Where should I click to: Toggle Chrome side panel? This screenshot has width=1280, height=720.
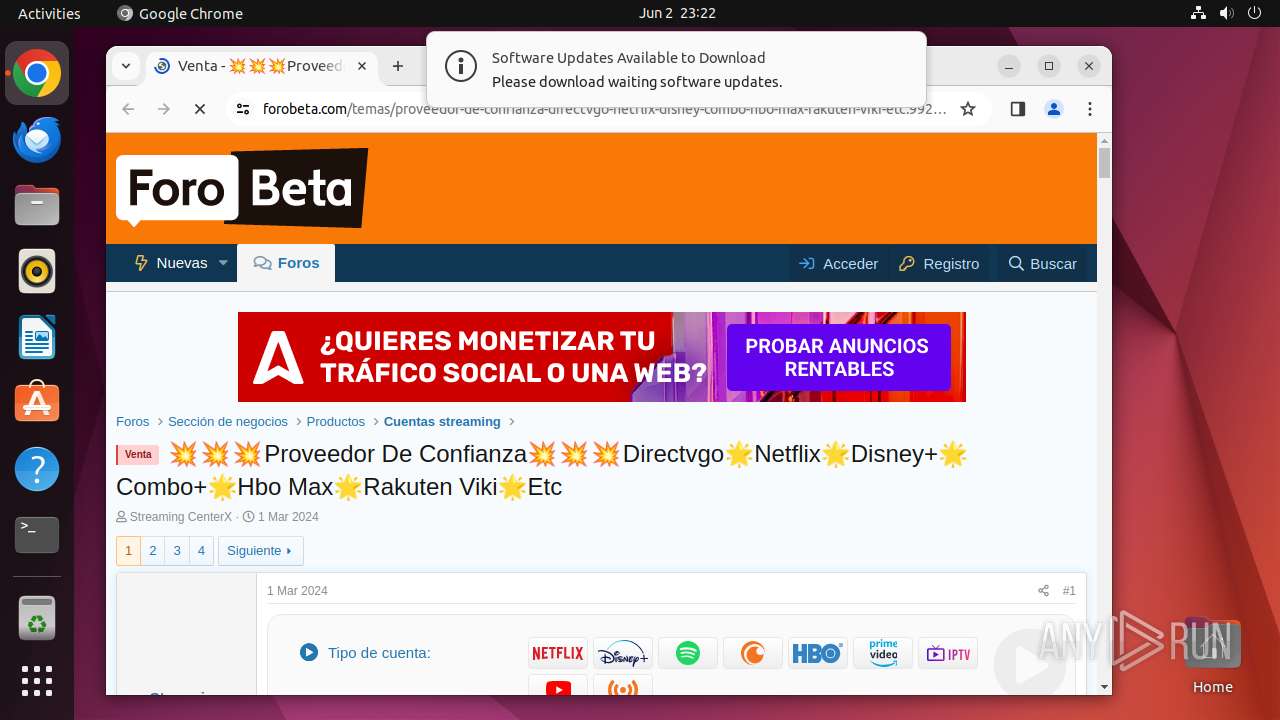(x=1018, y=109)
